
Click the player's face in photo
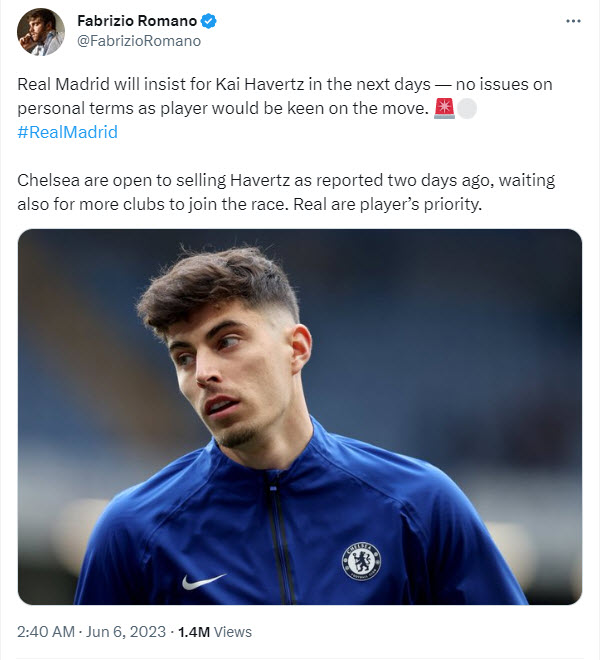click(235, 375)
